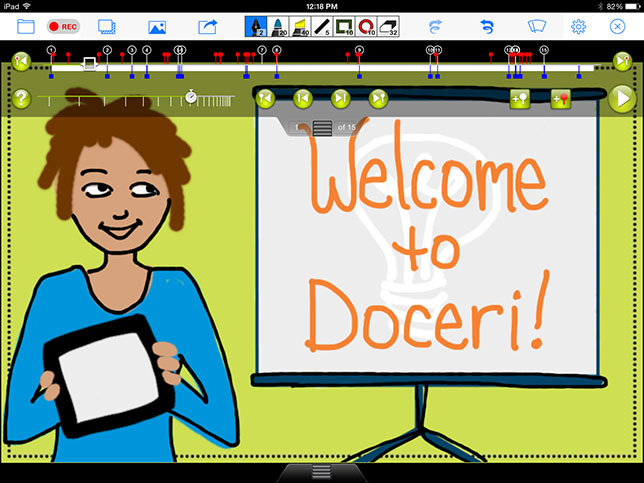Jump to the timeline end pin button
This screenshot has width=644, height=483.
pos(622,61)
